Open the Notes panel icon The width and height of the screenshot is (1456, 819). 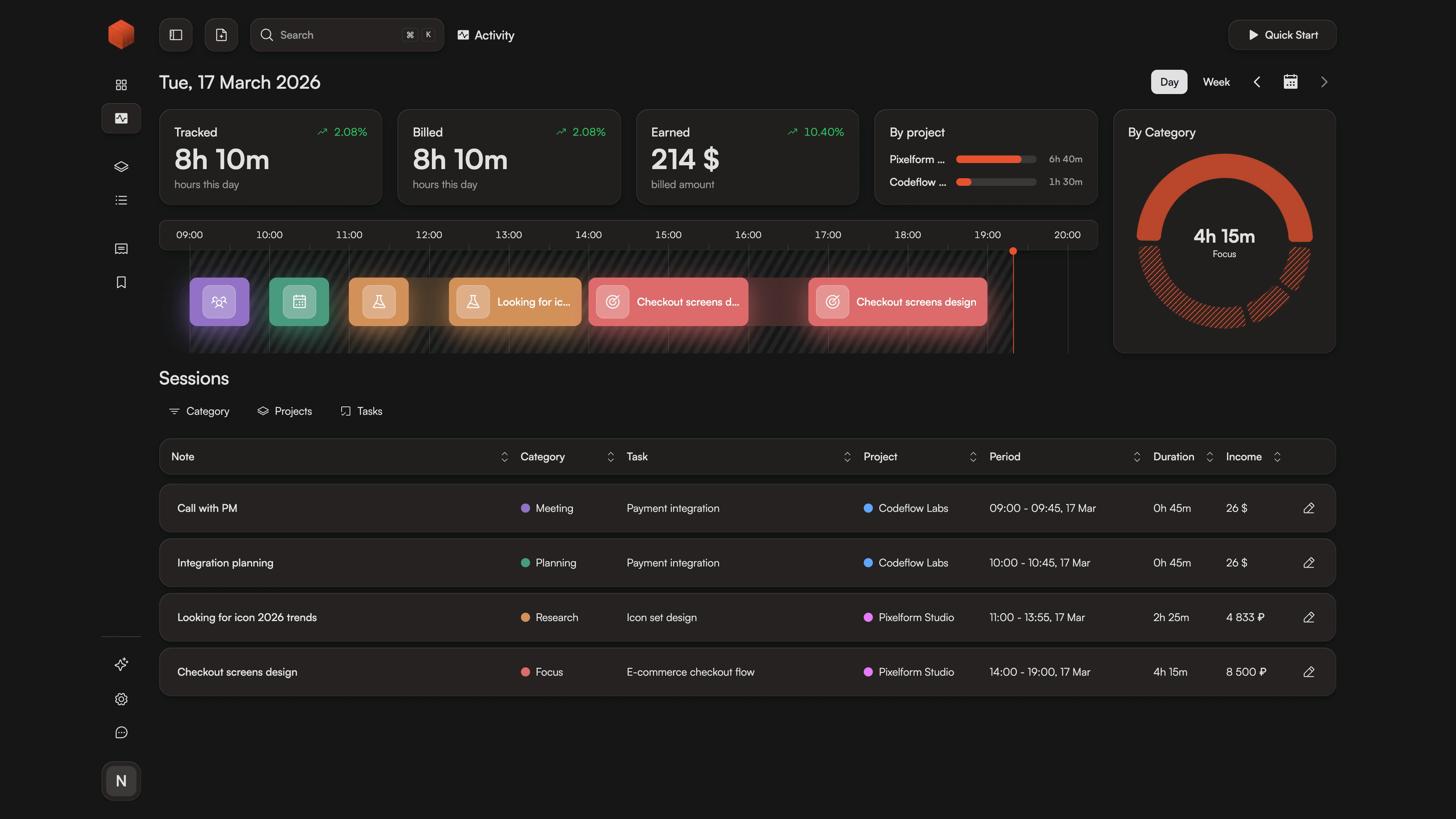coord(121,249)
